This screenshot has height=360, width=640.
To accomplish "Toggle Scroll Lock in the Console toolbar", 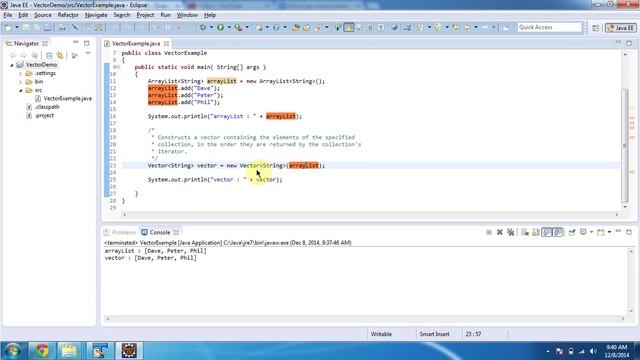I will click(536, 232).
